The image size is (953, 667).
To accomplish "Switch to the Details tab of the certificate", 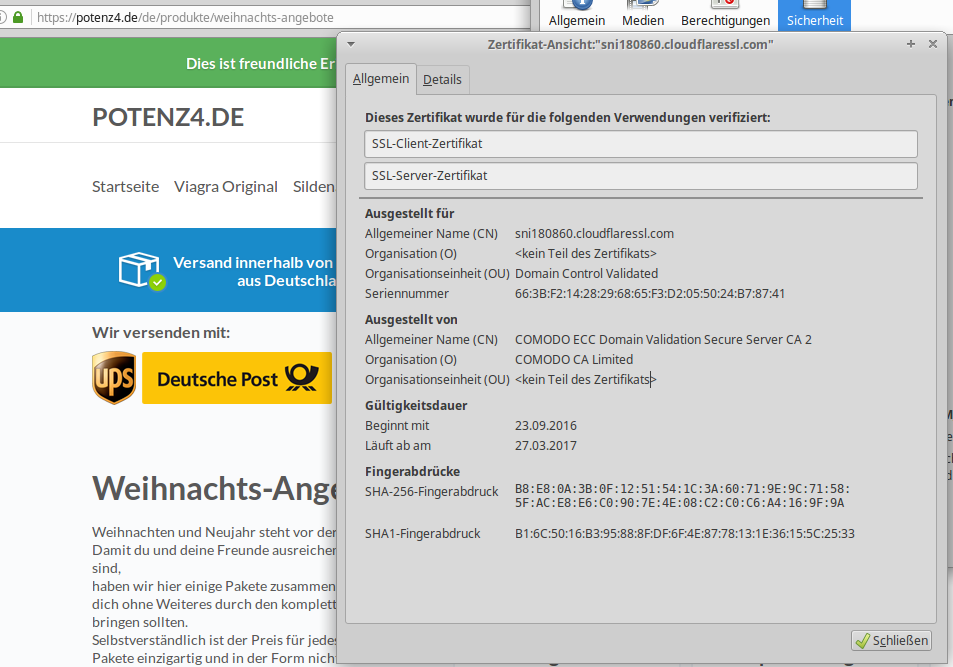I will [442, 80].
